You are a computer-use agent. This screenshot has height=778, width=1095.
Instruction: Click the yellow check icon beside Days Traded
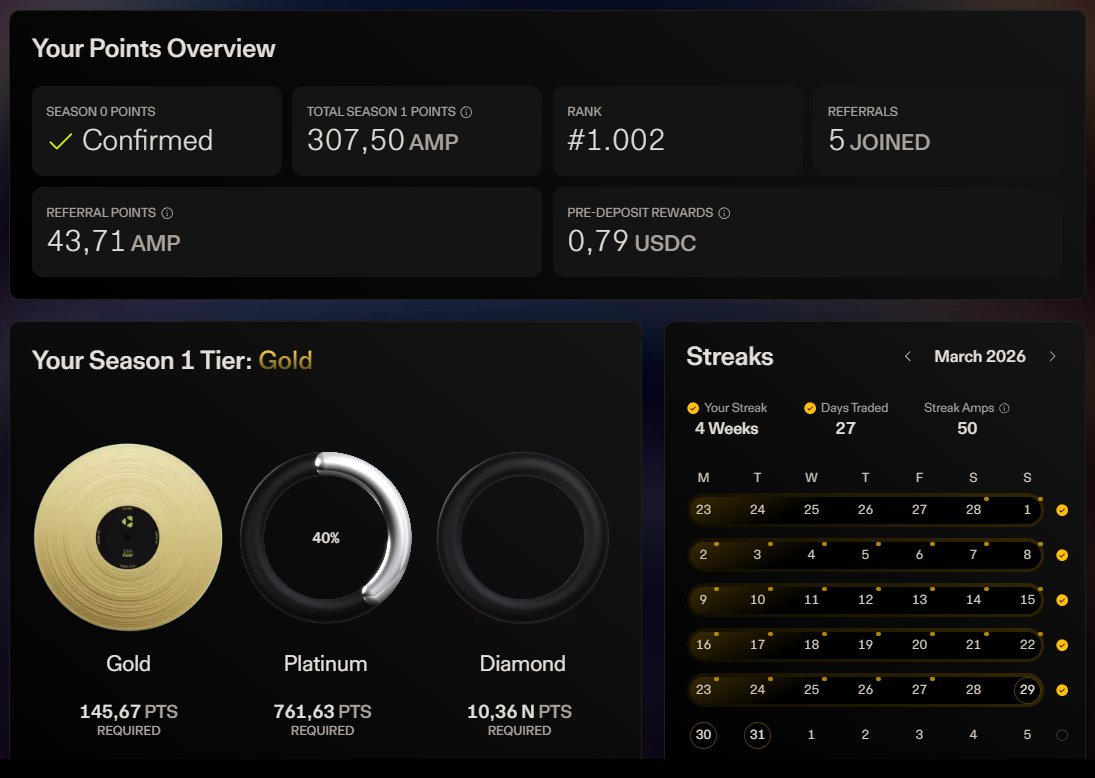click(810, 408)
